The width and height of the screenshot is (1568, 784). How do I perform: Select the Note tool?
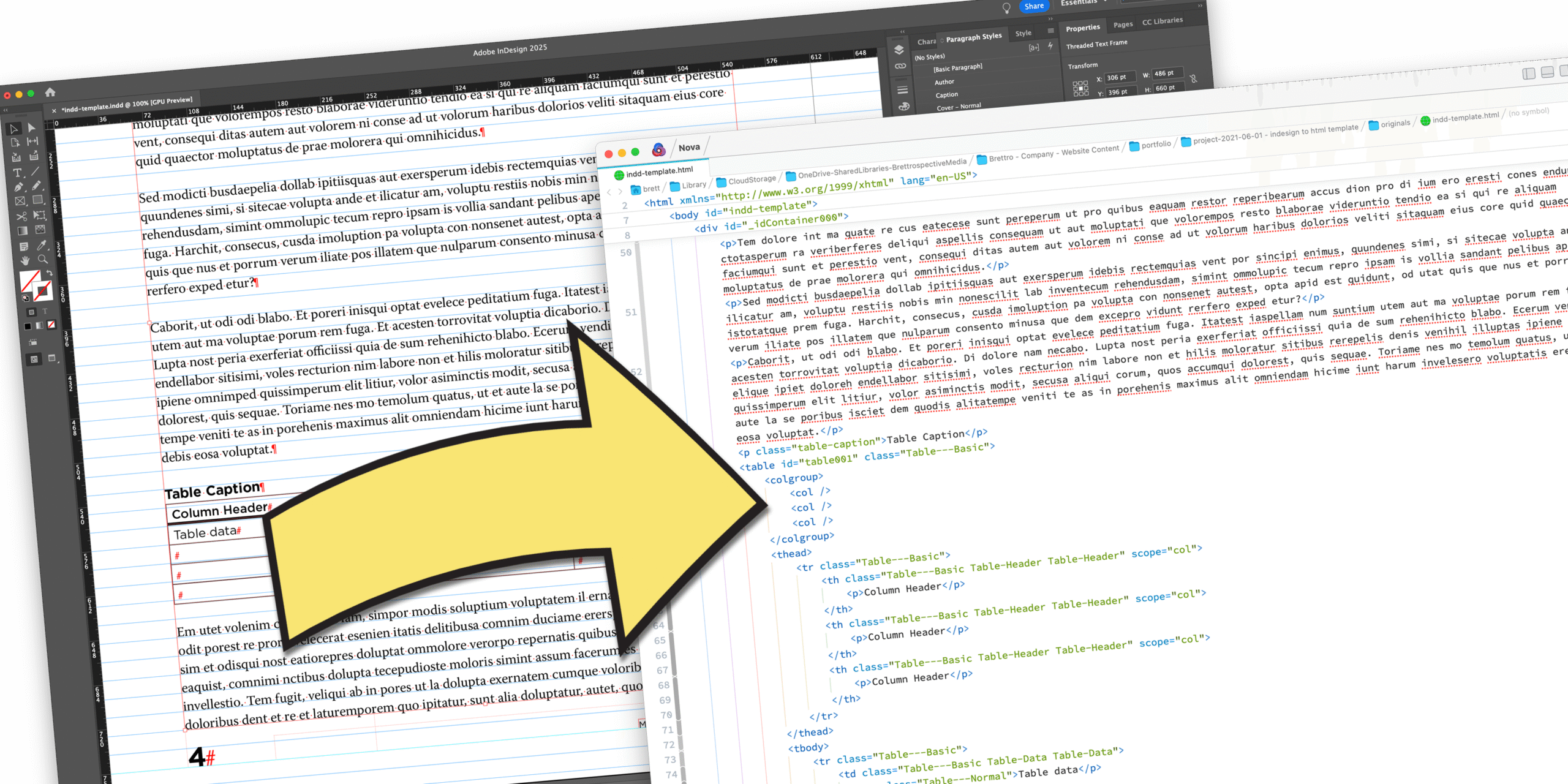[x=24, y=246]
